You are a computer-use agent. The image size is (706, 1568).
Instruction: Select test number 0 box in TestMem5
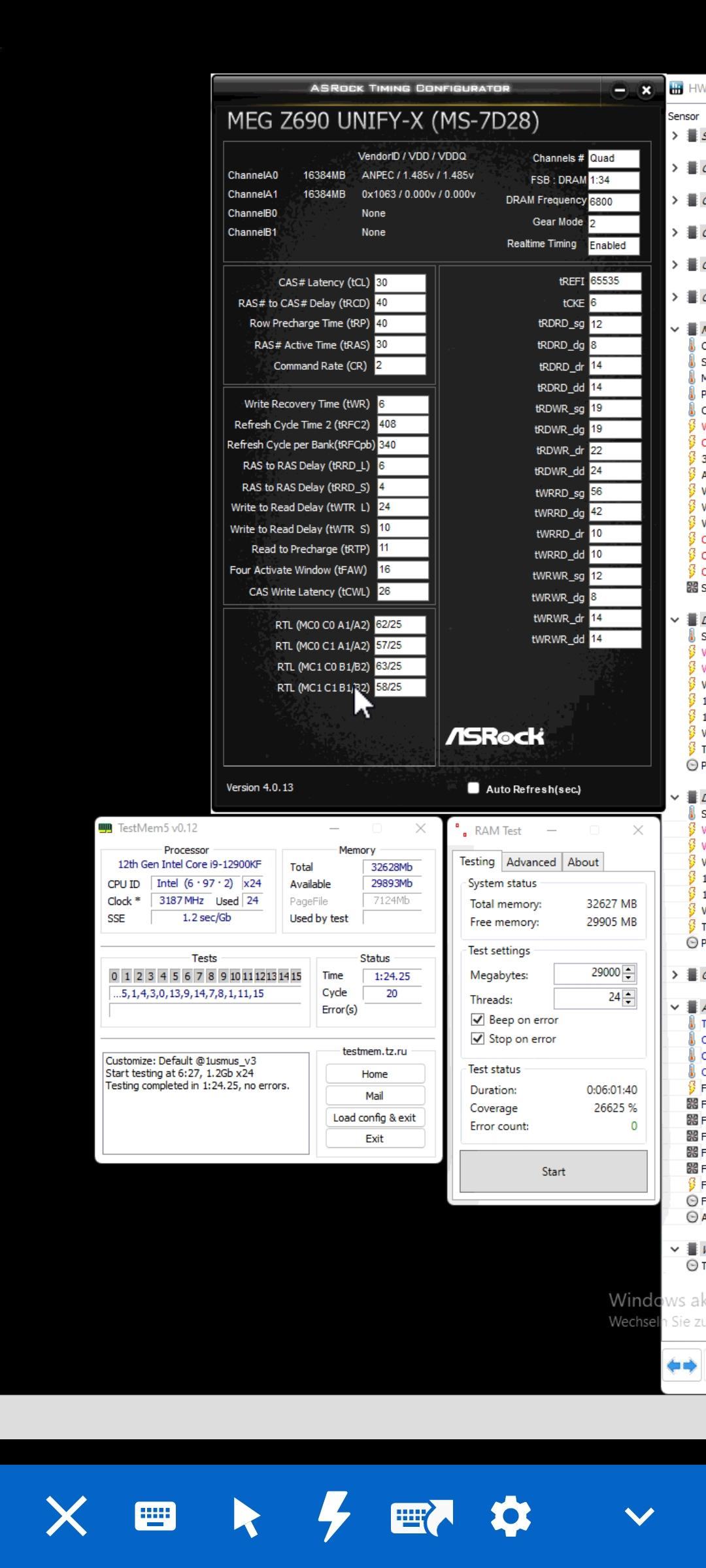(x=114, y=976)
